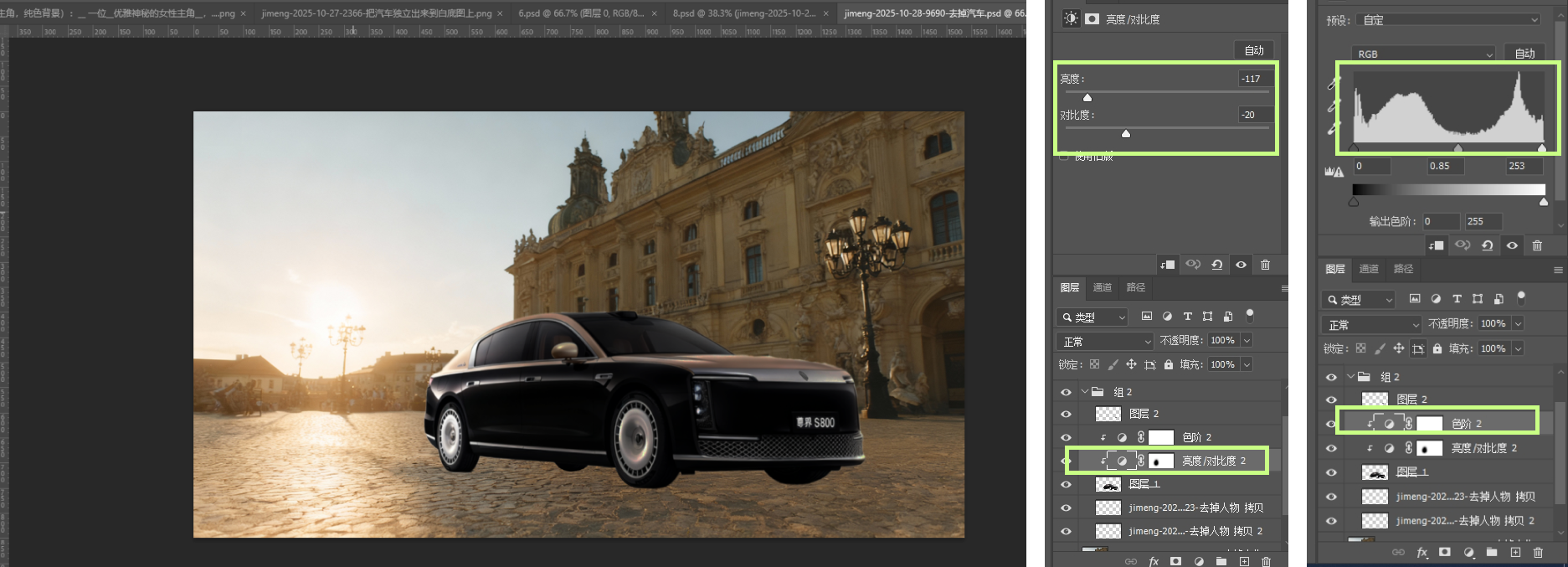Click 自动 button next to RGB dropdown

[x=1524, y=54]
